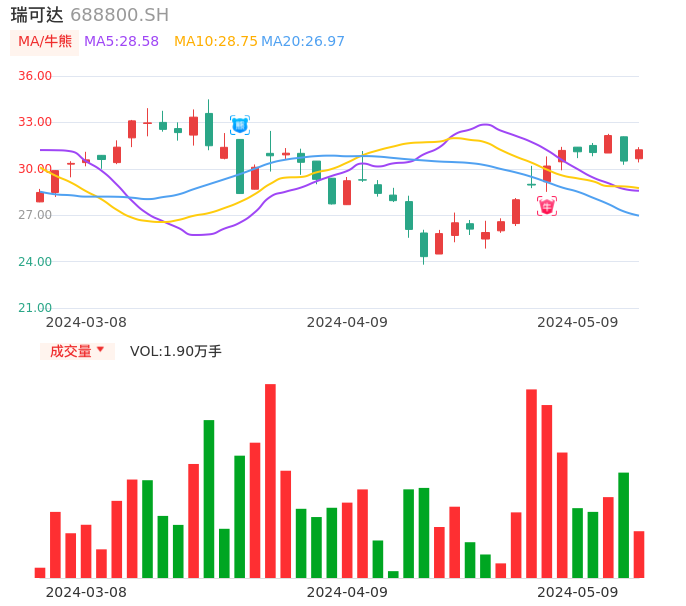Image resolution: width=686 pixels, height=606 pixels.
Task: Click the tallest red volume bar
Action: point(270,481)
